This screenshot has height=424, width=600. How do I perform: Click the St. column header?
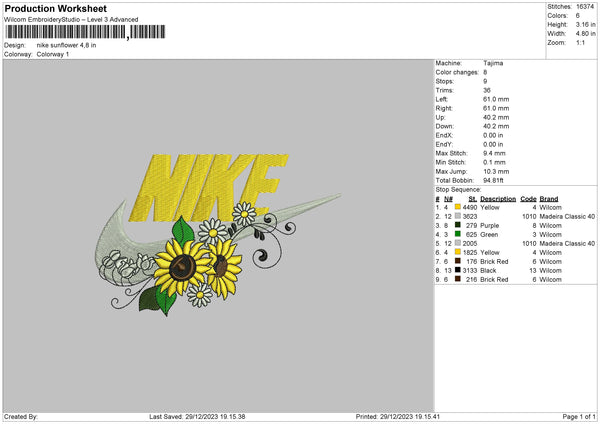click(x=473, y=199)
